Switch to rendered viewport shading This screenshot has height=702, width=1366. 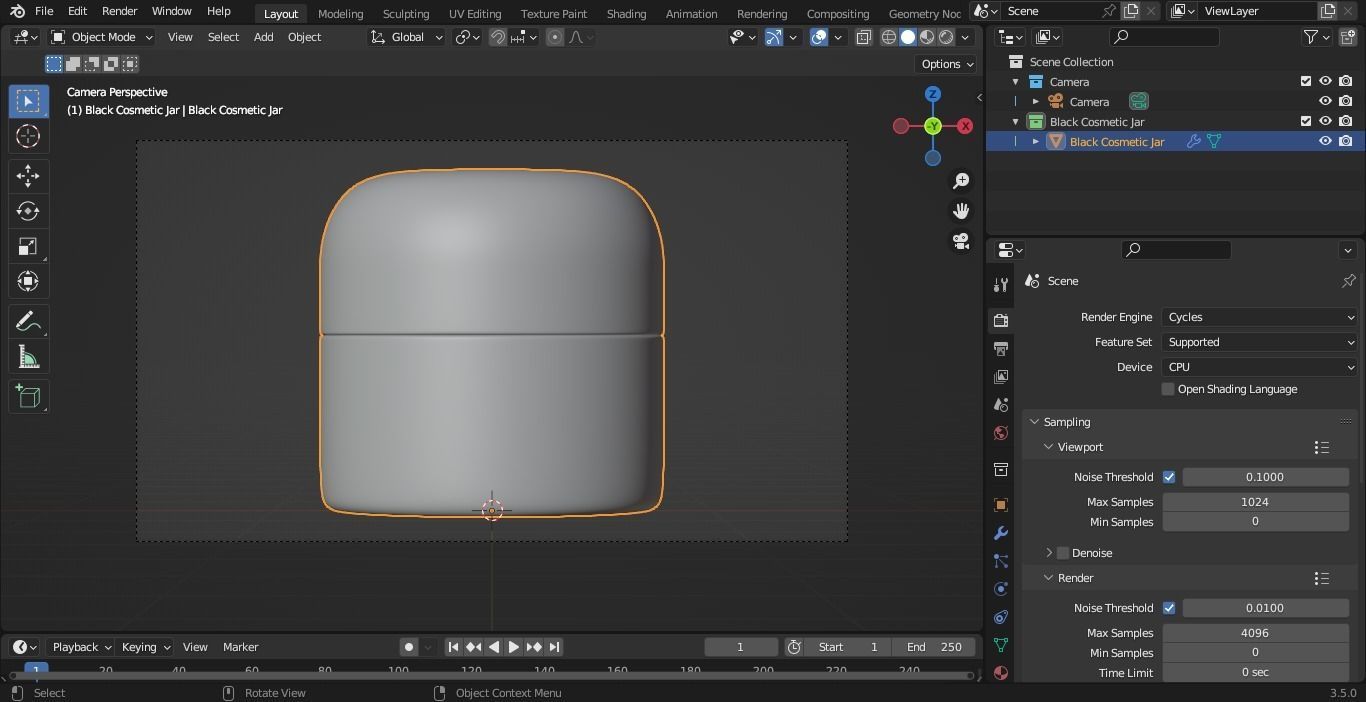coord(946,37)
